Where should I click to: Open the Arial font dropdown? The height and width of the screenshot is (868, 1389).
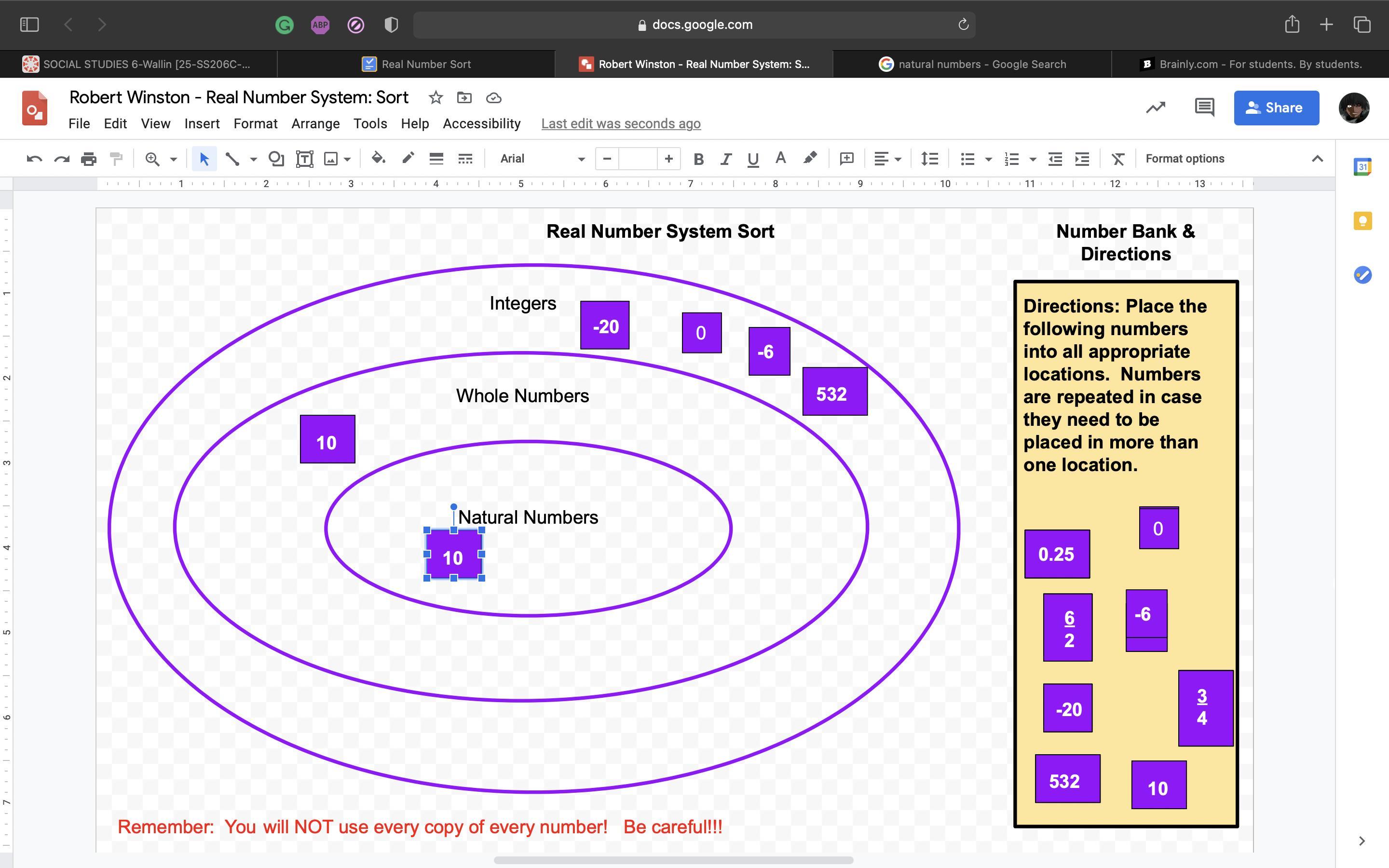[x=541, y=159]
